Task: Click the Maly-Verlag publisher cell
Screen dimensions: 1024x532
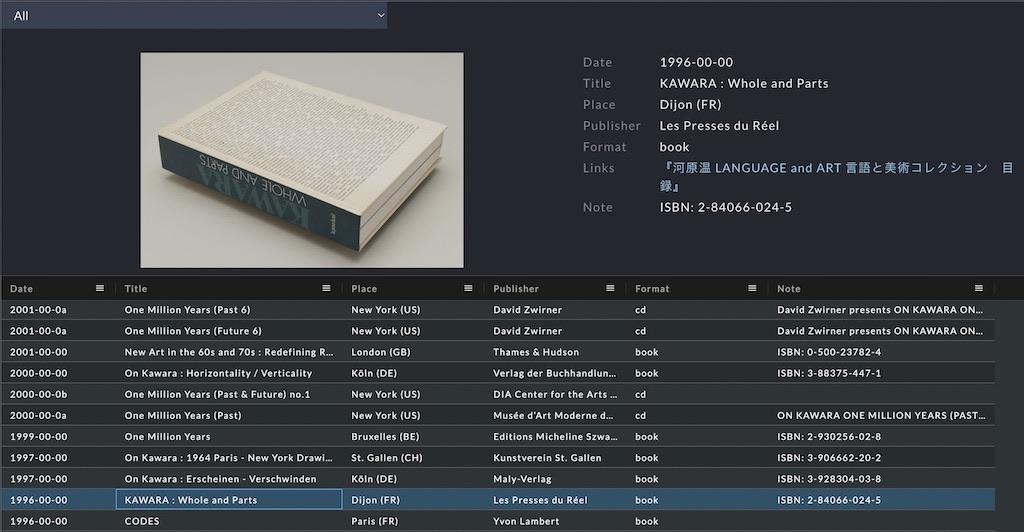Action: pos(522,479)
